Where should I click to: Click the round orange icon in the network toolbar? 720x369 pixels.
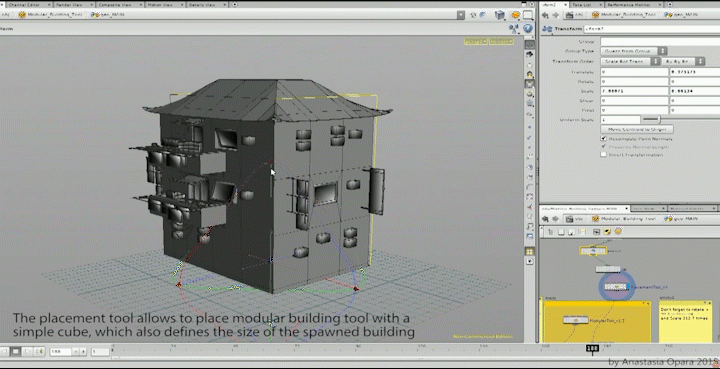click(618, 232)
